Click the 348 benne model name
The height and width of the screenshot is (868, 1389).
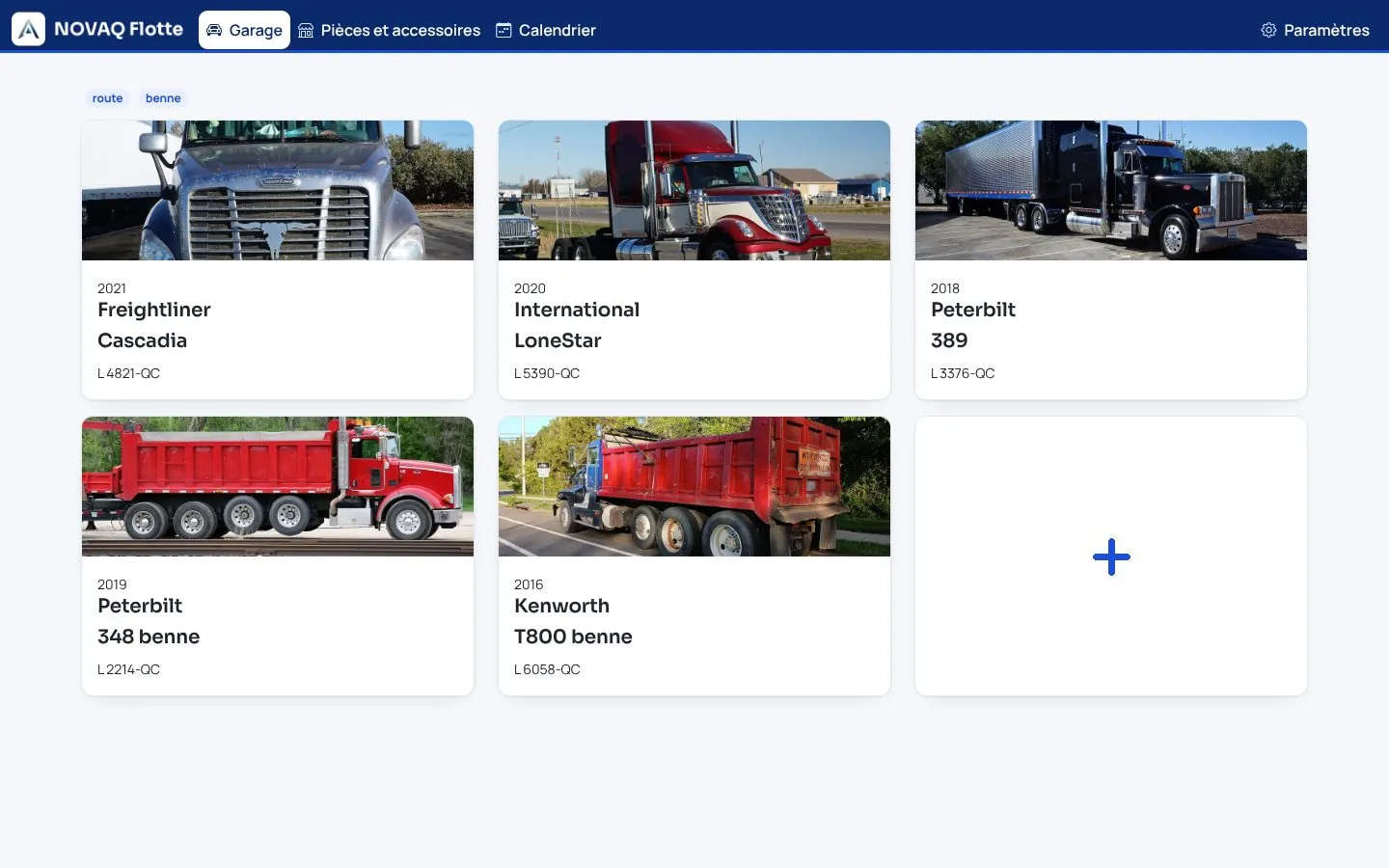149,637
